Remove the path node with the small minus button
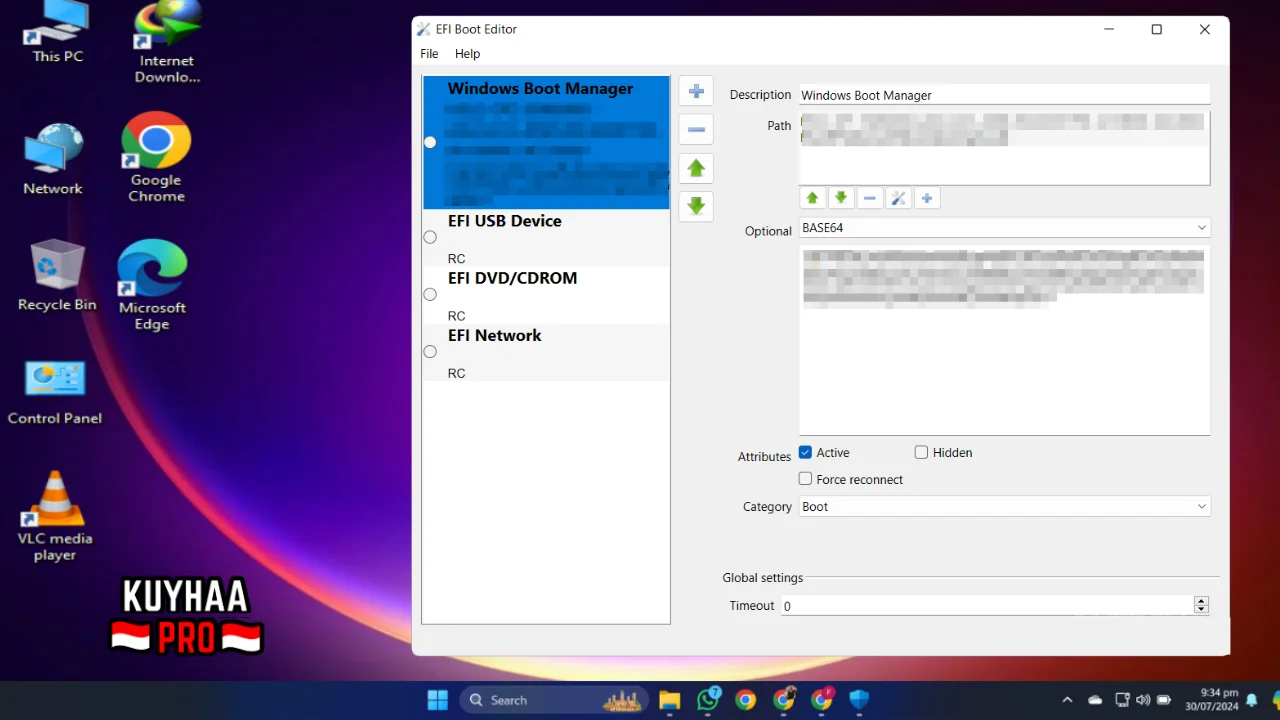The image size is (1280, 720). tap(870, 198)
